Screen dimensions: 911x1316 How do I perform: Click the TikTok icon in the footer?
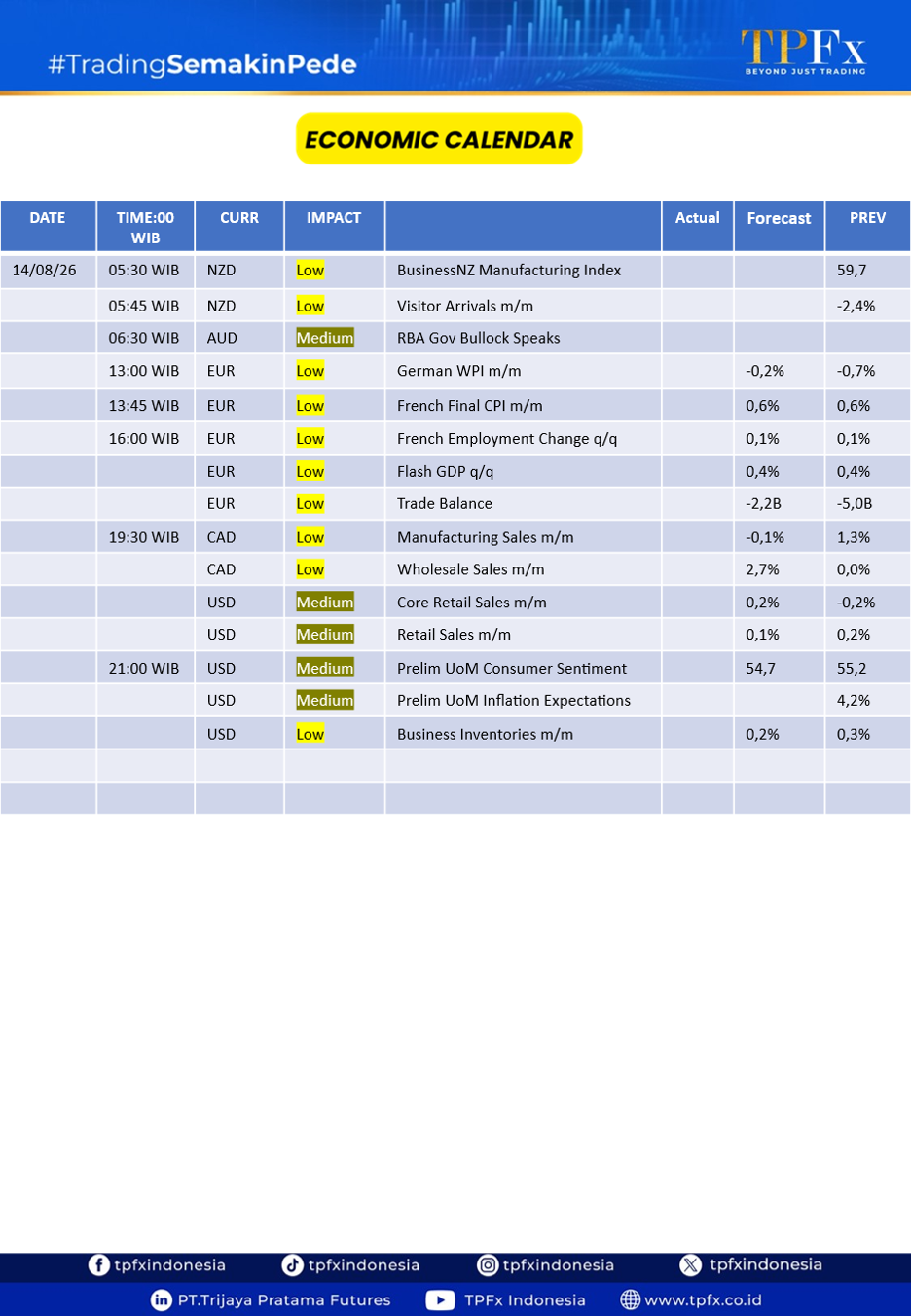292,1264
